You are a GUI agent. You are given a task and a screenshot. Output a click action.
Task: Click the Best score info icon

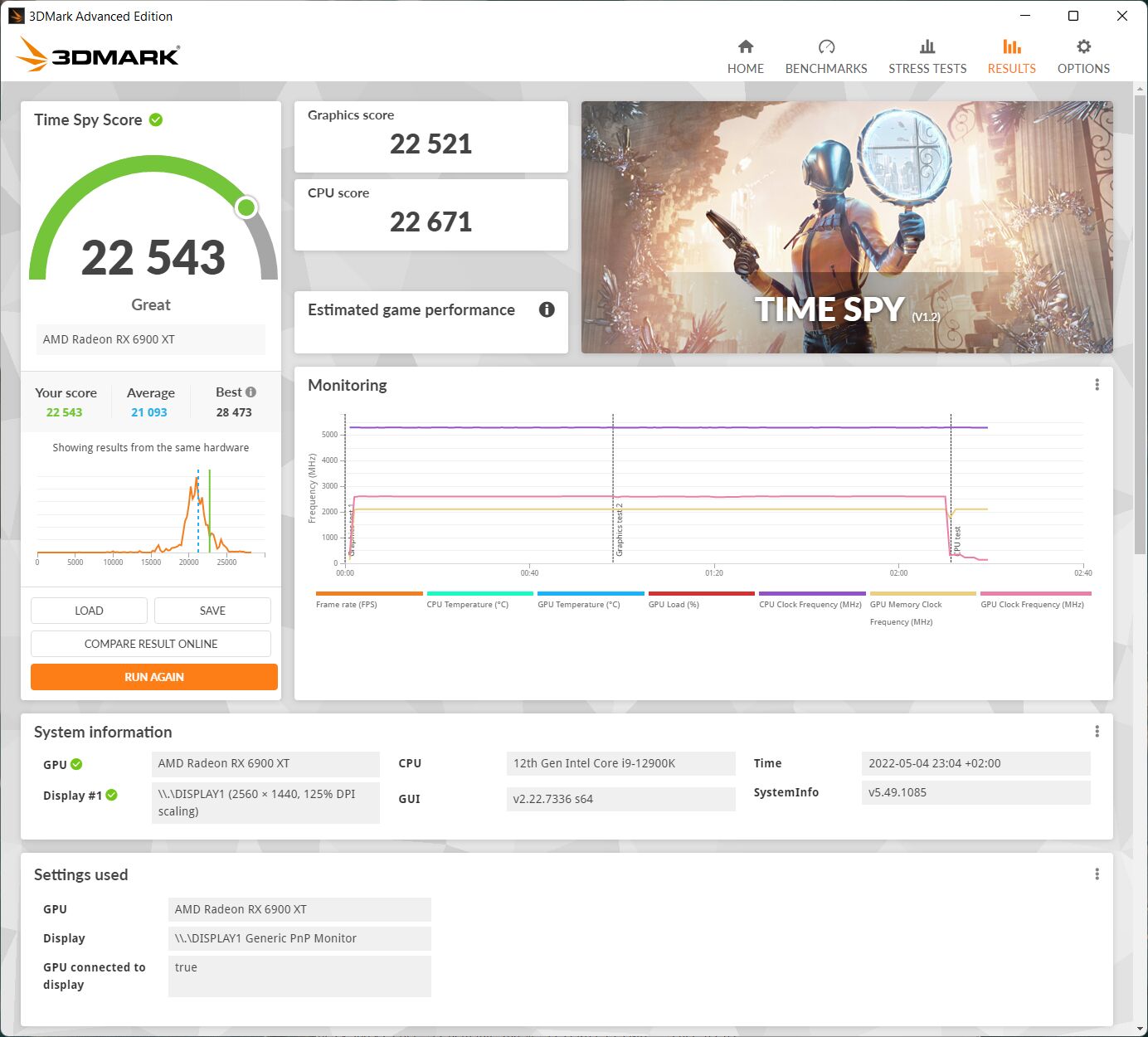(x=251, y=392)
